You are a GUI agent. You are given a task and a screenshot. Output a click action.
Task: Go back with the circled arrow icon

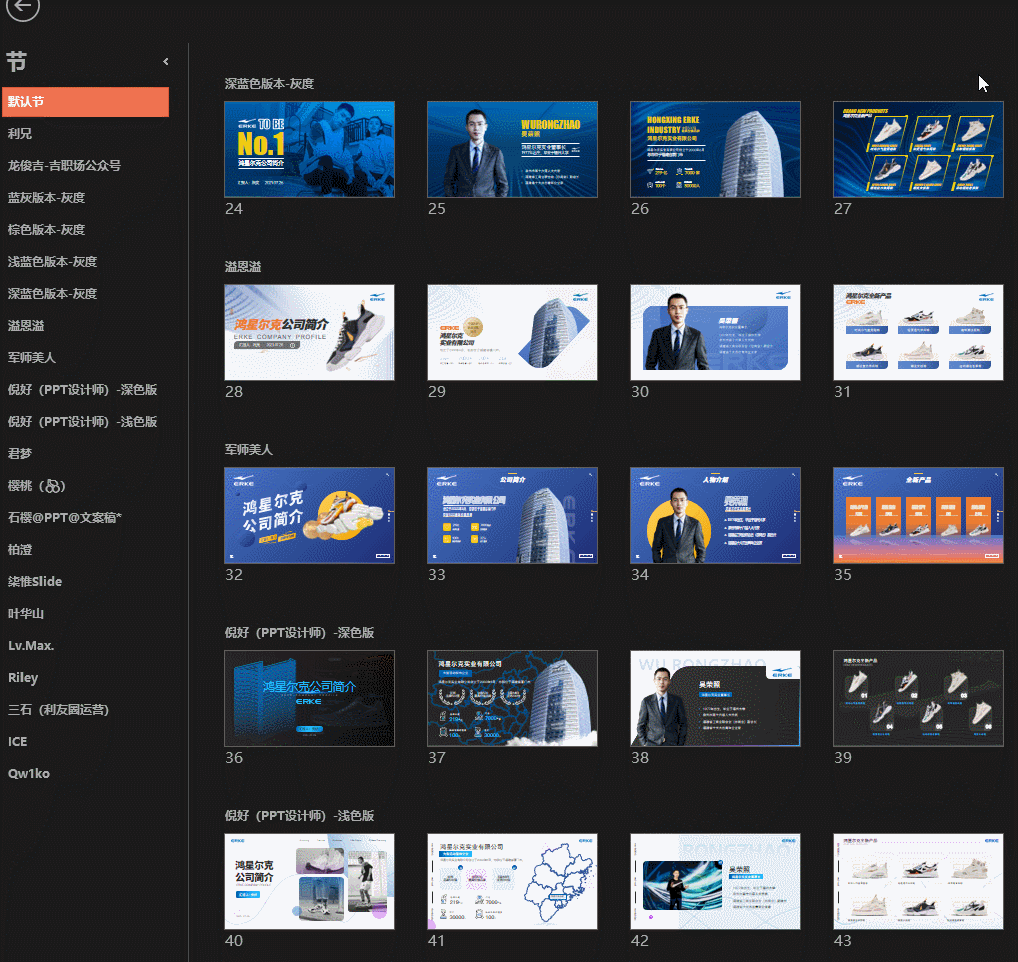pyautogui.click(x=23, y=6)
